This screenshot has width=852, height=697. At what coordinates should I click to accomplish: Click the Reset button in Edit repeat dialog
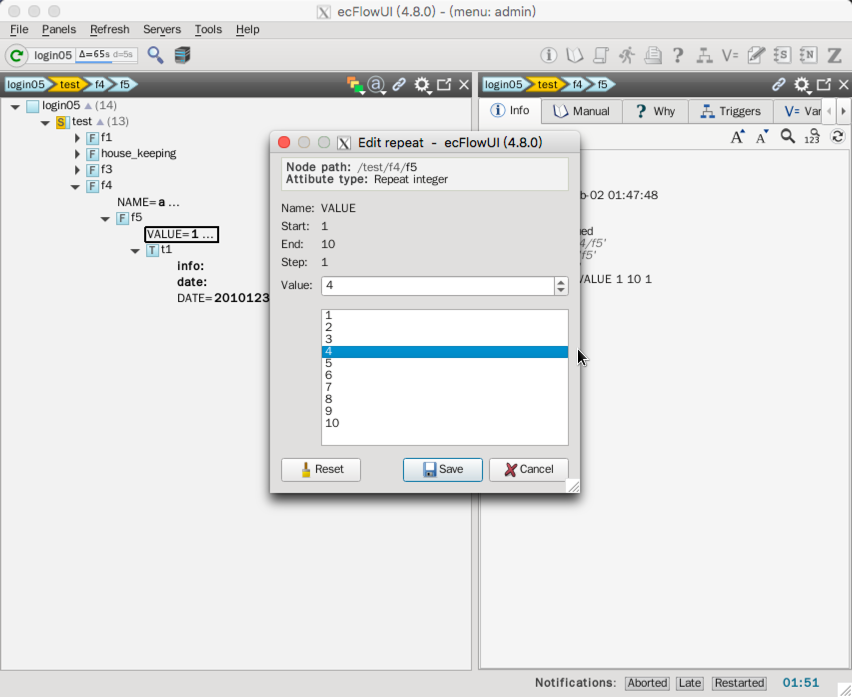pos(321,469)
